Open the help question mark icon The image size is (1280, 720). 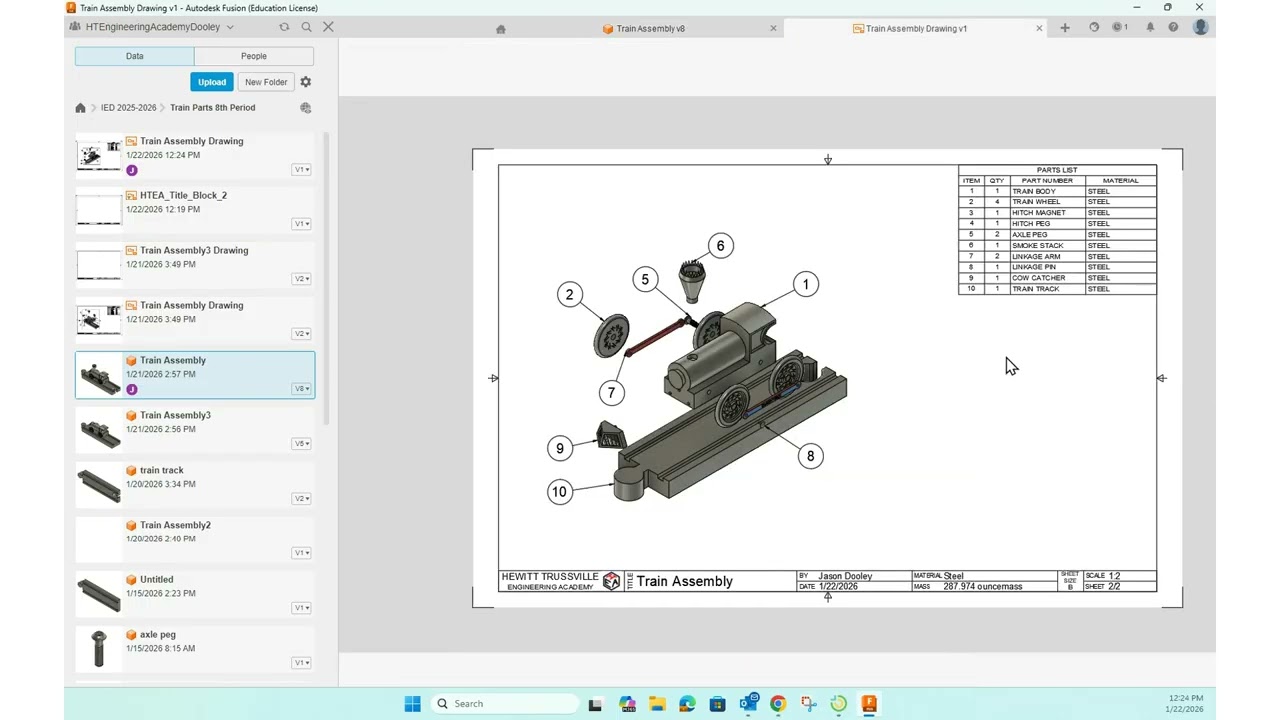(1174, 28)
